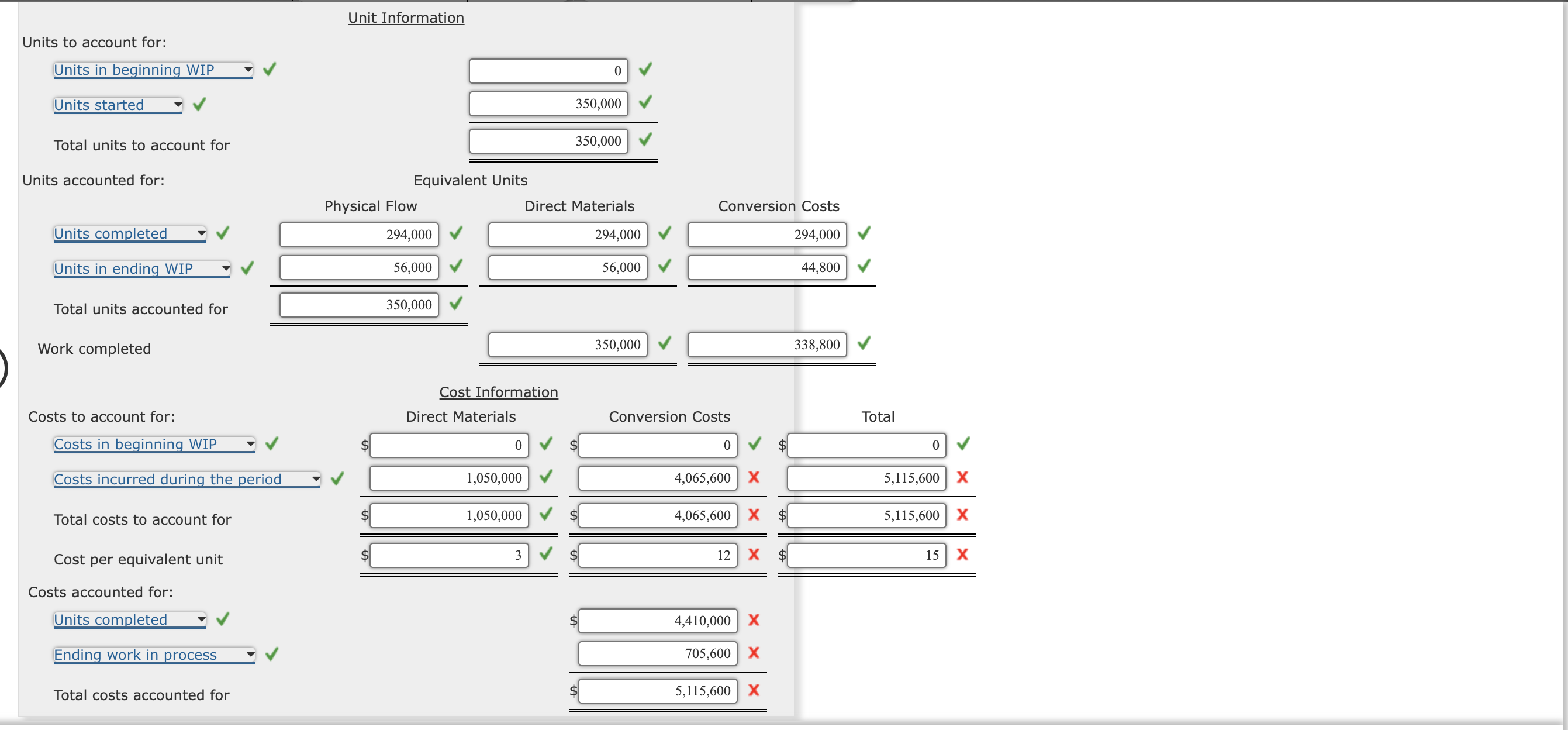Select the 705,600 ending work in process field
The height and width of the screenshot is (730, 1568).
[x=656, y=653]
